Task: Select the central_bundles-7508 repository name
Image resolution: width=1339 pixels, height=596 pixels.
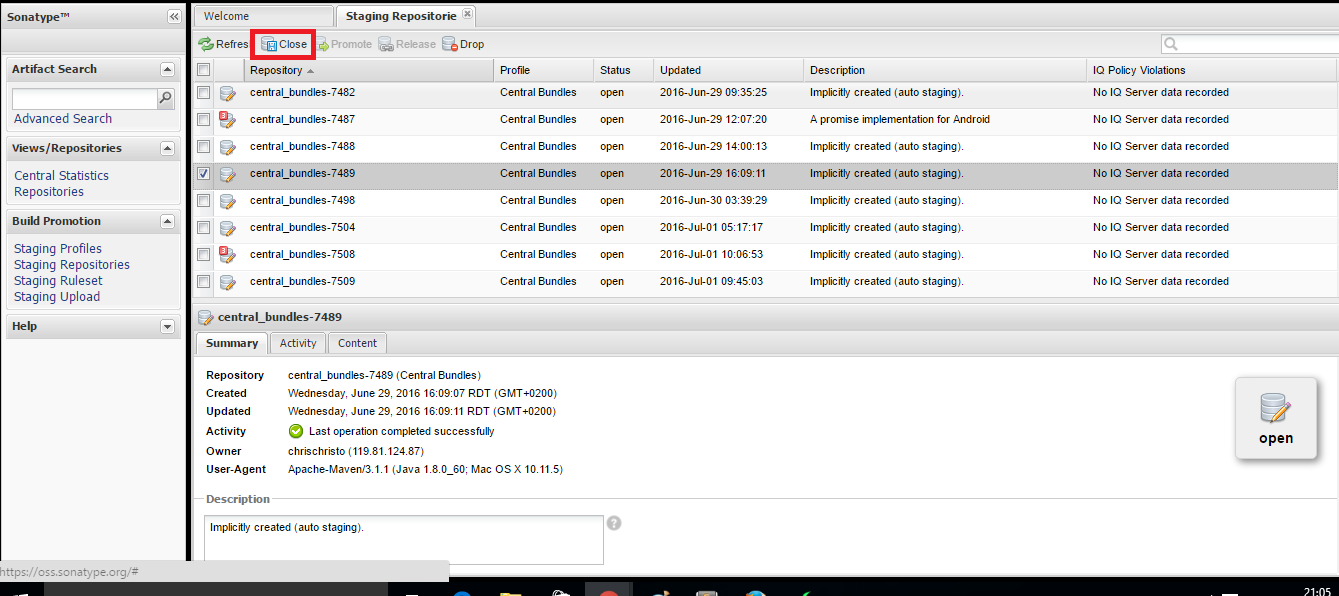Action: pos(302,255)
